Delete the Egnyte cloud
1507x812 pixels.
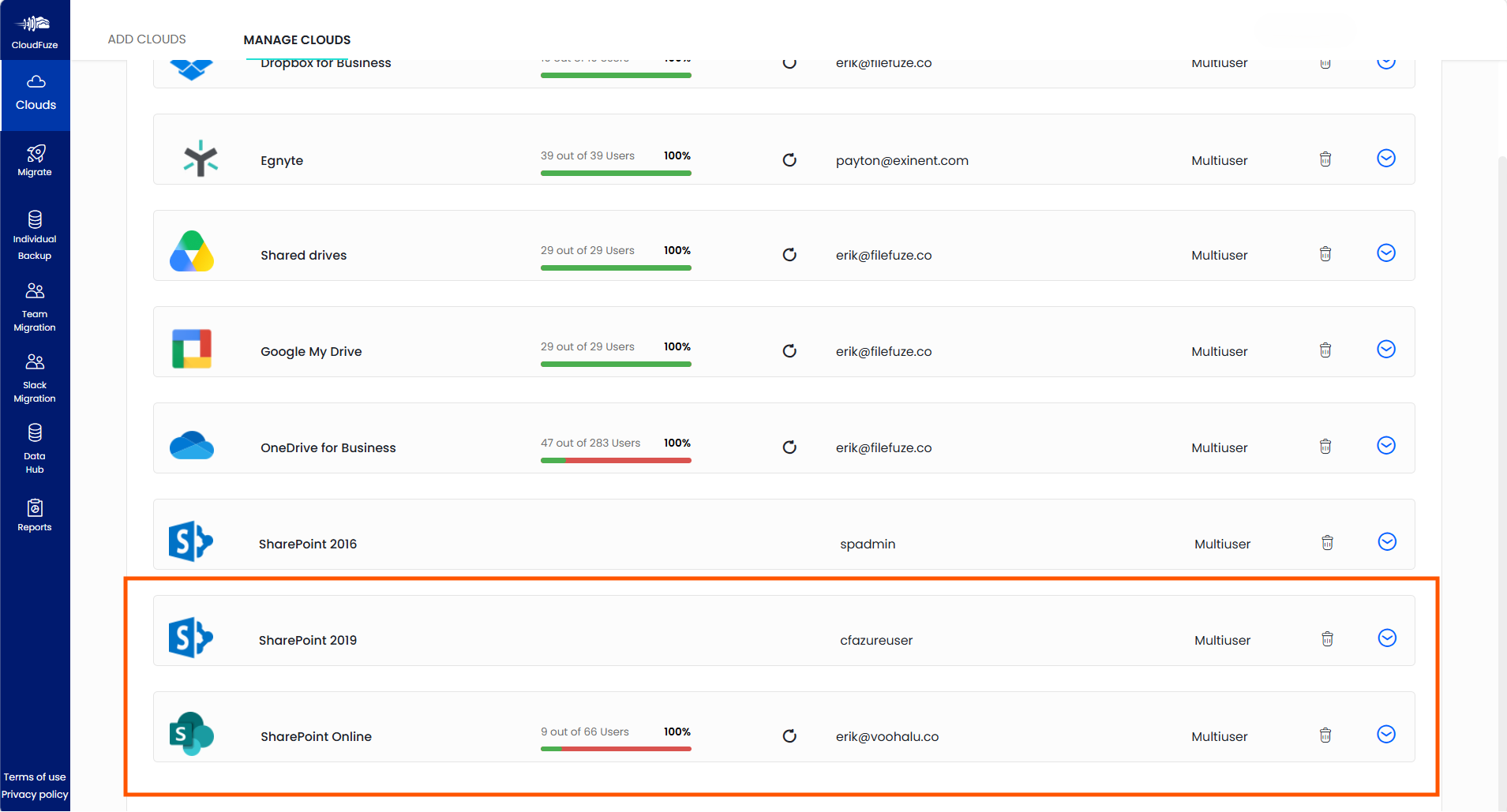coord(1325,159)
